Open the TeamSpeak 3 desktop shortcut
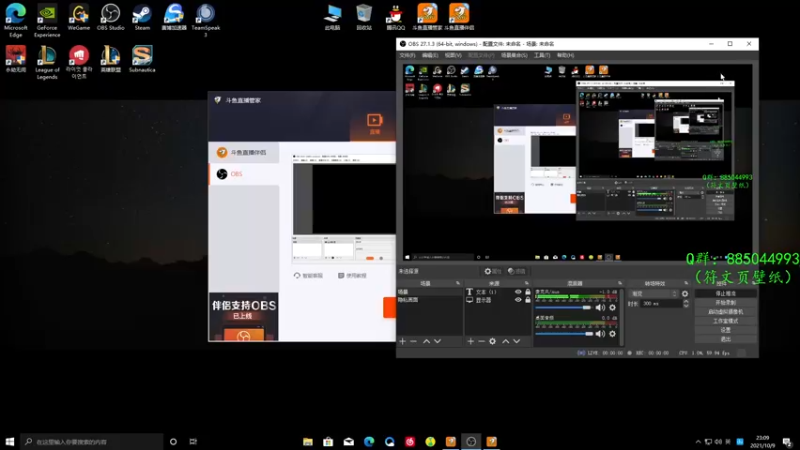Viewport: 800px width, 450px height. point(206,20)
